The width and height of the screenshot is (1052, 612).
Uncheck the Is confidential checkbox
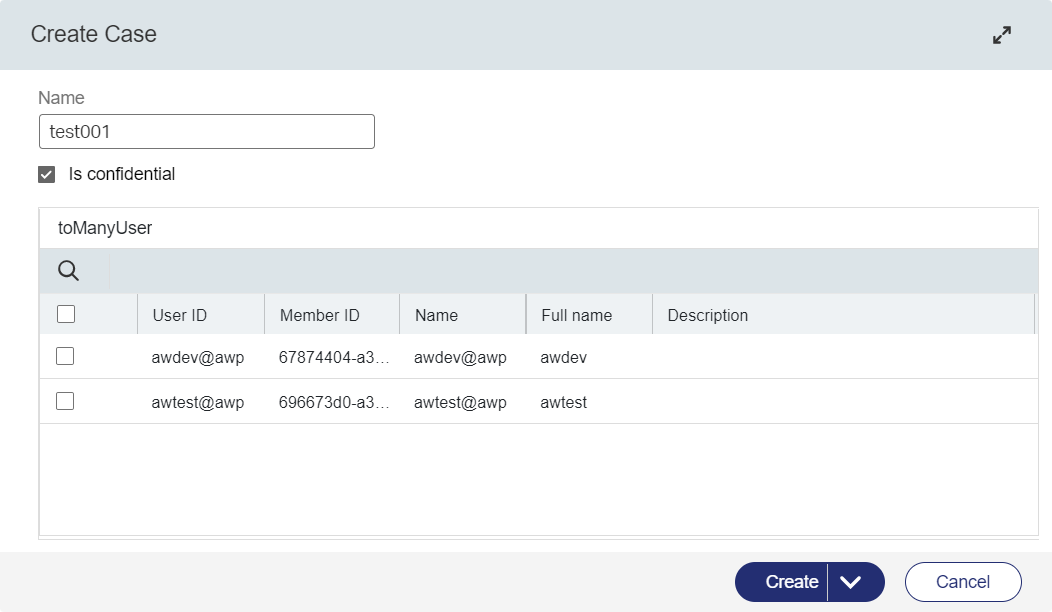pos(46,175)
